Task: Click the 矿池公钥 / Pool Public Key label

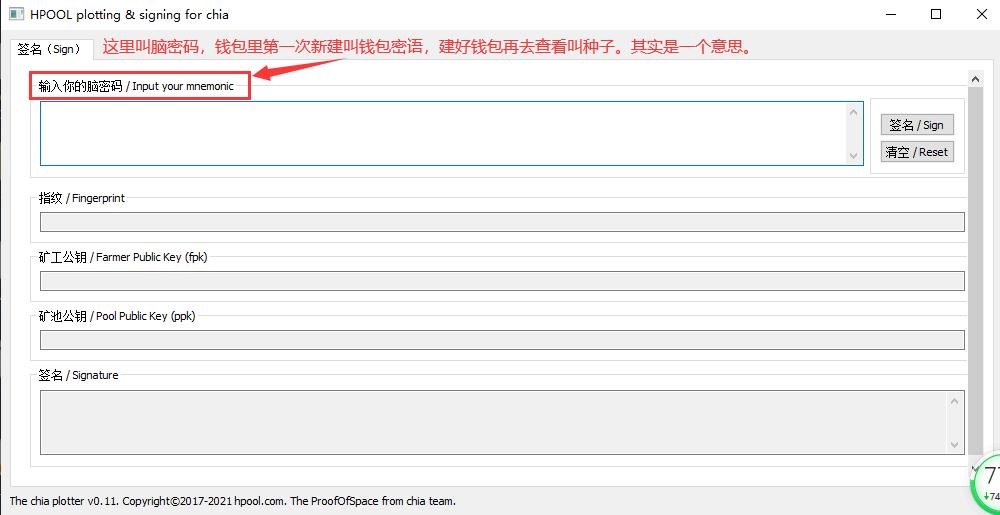Action: coord(117,316)
